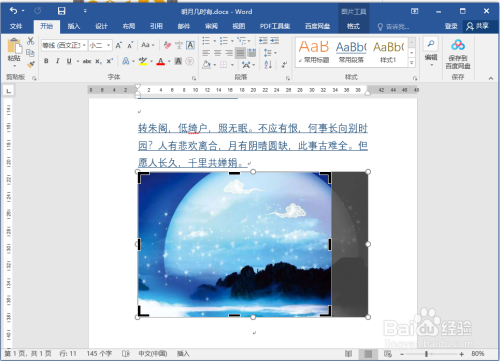This screenshot has width=500, height=361.
Task: Open highlight color dropdown arrow
Action: [x=151, y=61]
